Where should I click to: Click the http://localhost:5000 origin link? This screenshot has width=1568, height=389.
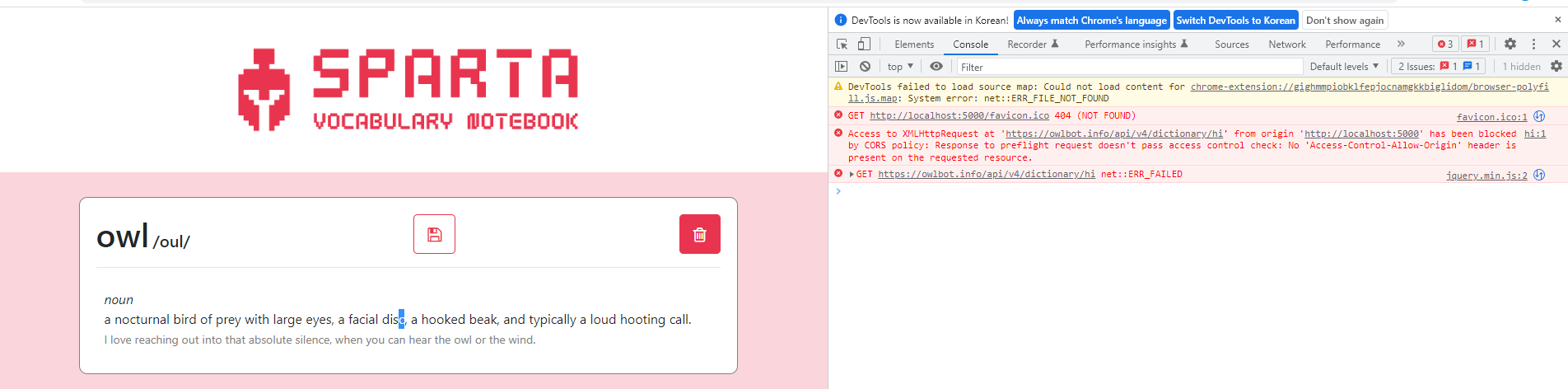click(1362, 134)
